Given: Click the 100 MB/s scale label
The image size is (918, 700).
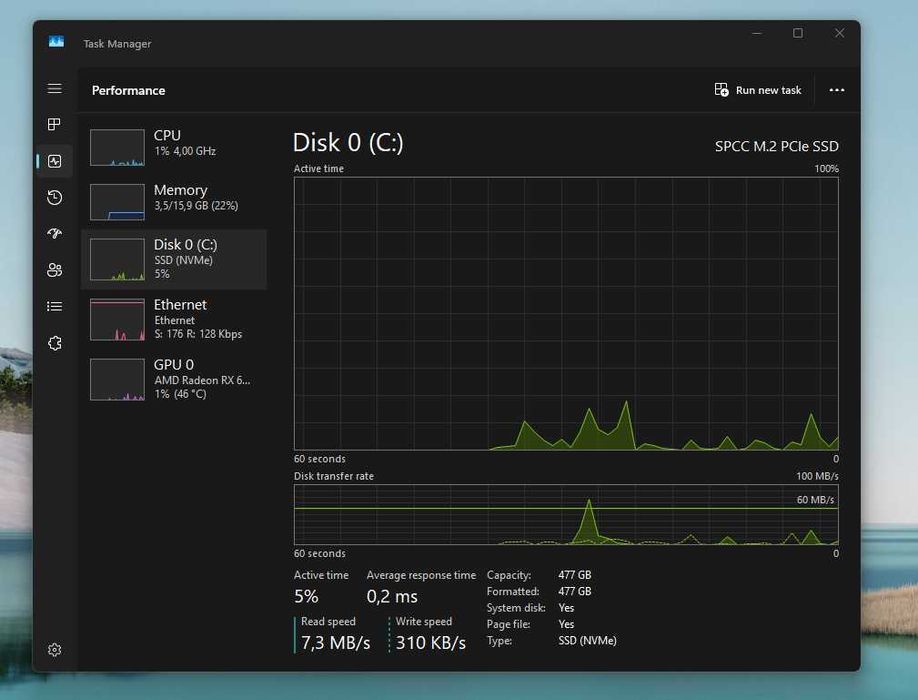Looking at the screenshot, I should (x=817, y=476).
